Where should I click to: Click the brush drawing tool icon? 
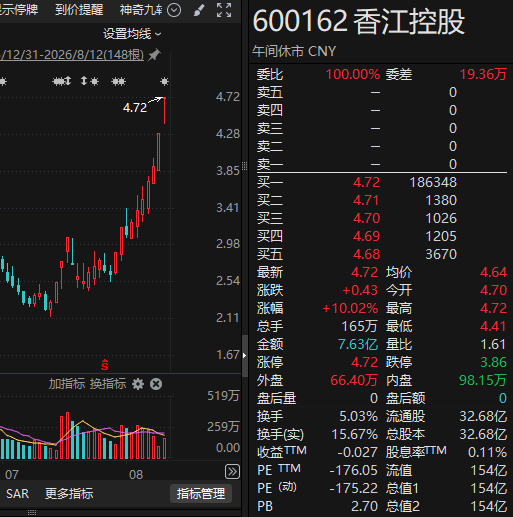(x=199, y=10)
